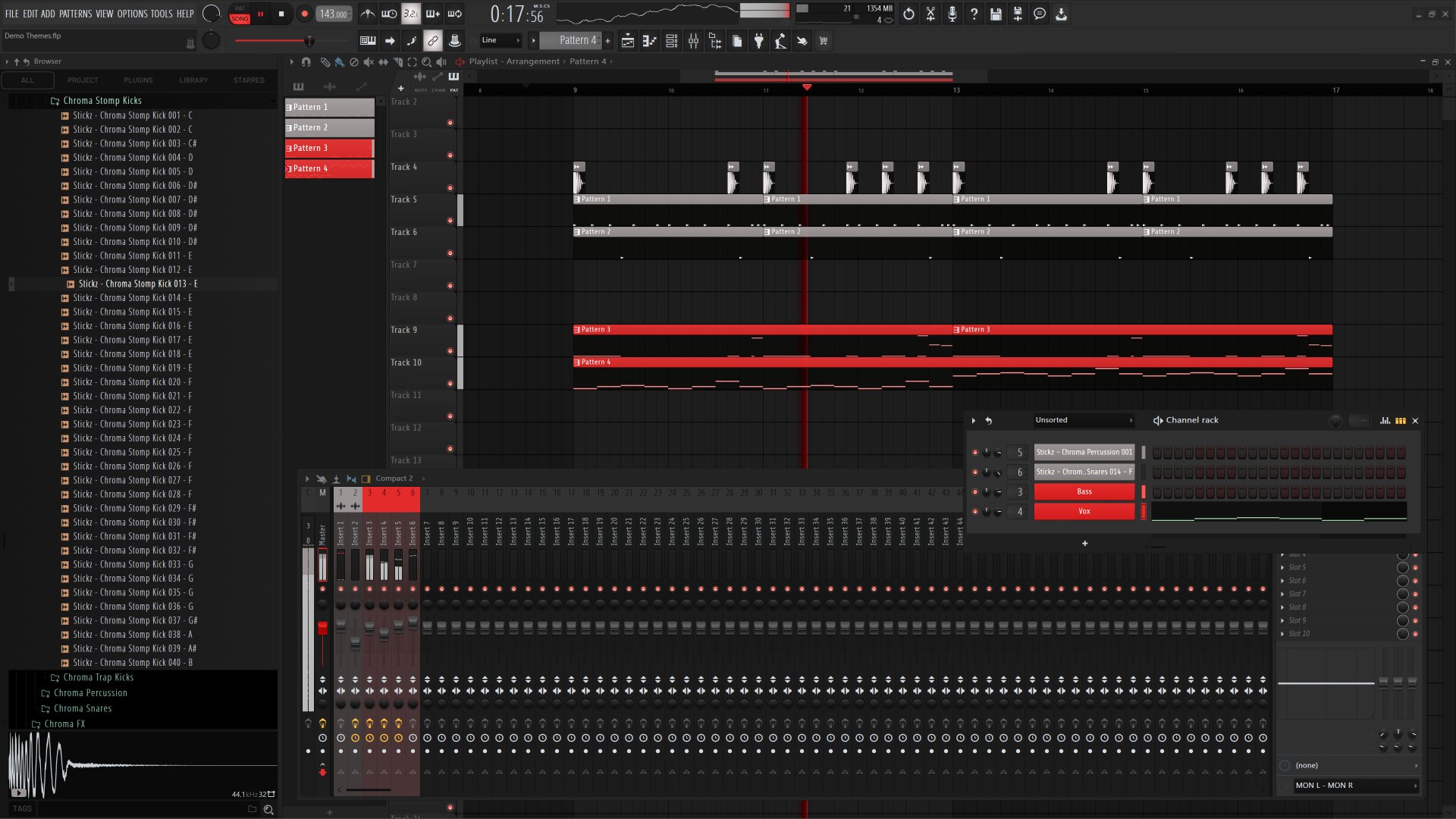Select the playlist zoom magnifier tool
The image size is (1456, 819).
click(426, 61)
